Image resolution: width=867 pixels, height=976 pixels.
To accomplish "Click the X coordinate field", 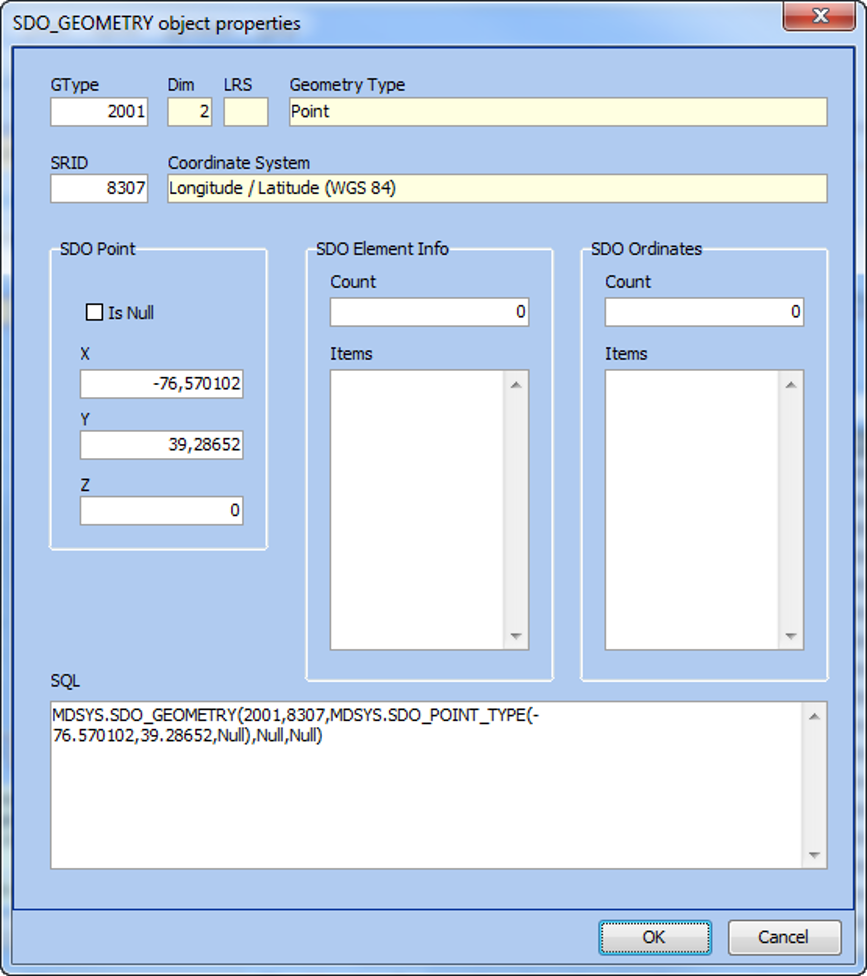I will coord(161,385).
